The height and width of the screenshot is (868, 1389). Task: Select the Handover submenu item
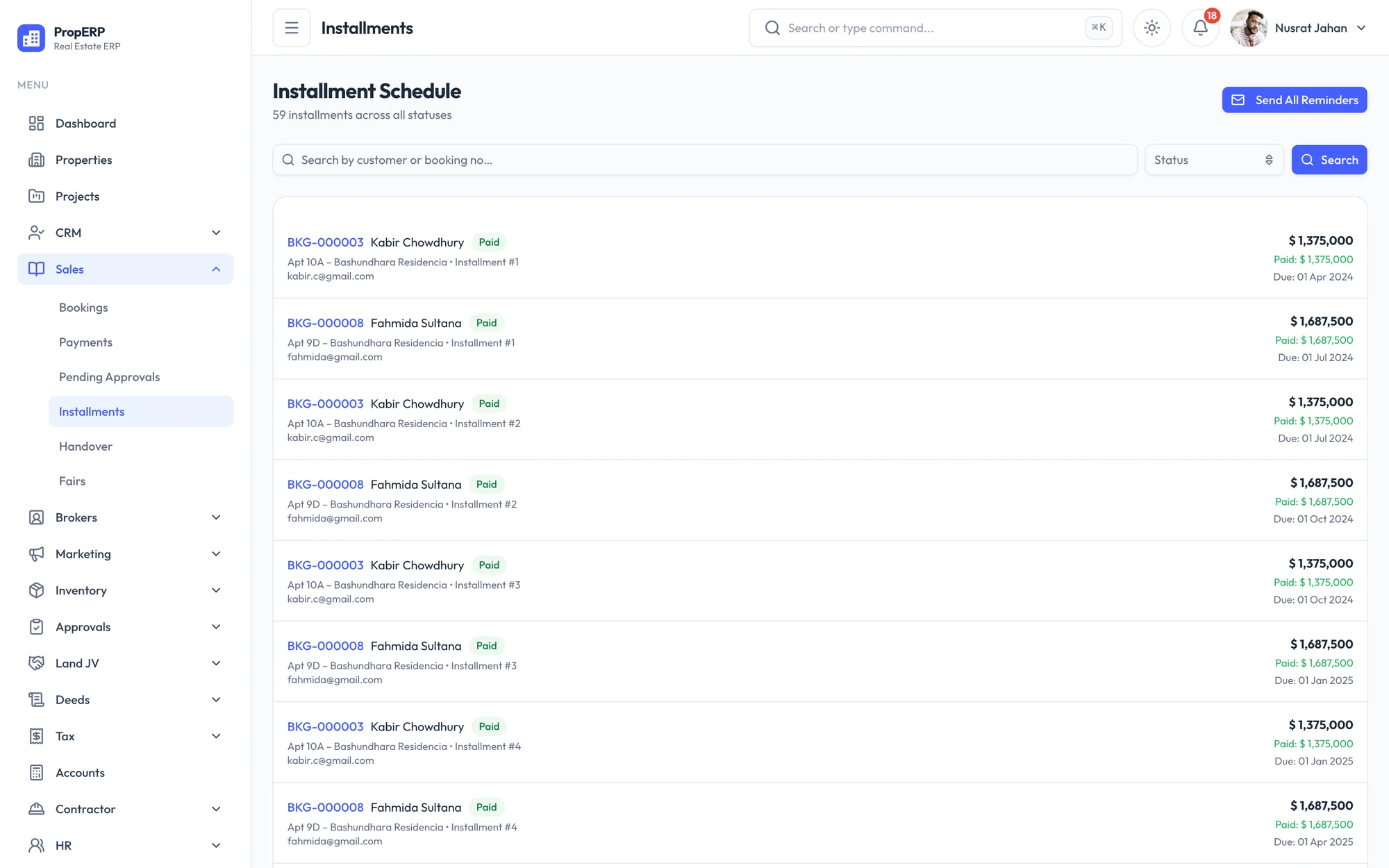click(x=141, y=446)
